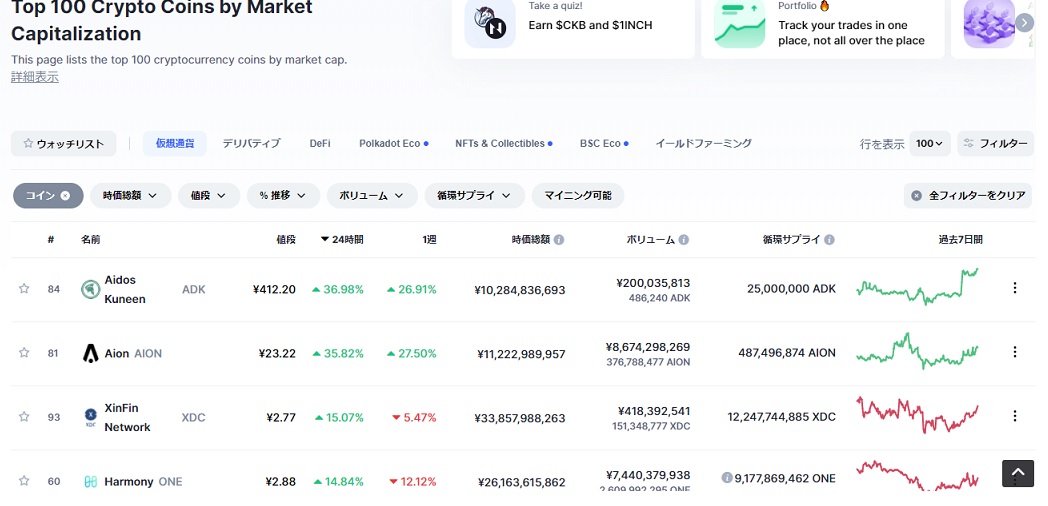Open the Earn $CKB and $1INCH quiz

(590, 25)
